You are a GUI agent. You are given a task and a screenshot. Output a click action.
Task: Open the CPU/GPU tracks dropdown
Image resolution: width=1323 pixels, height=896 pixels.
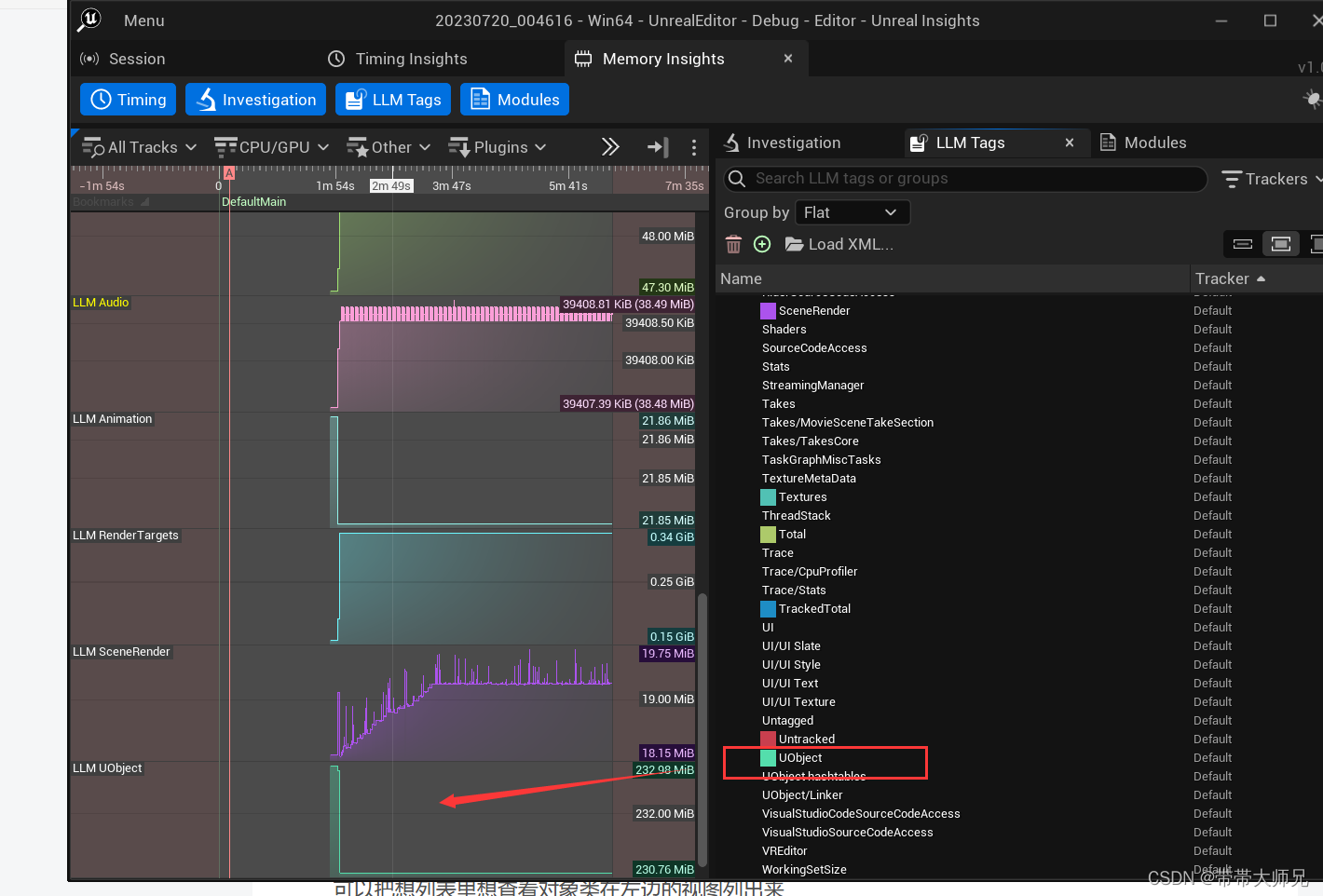click(271, 147)
